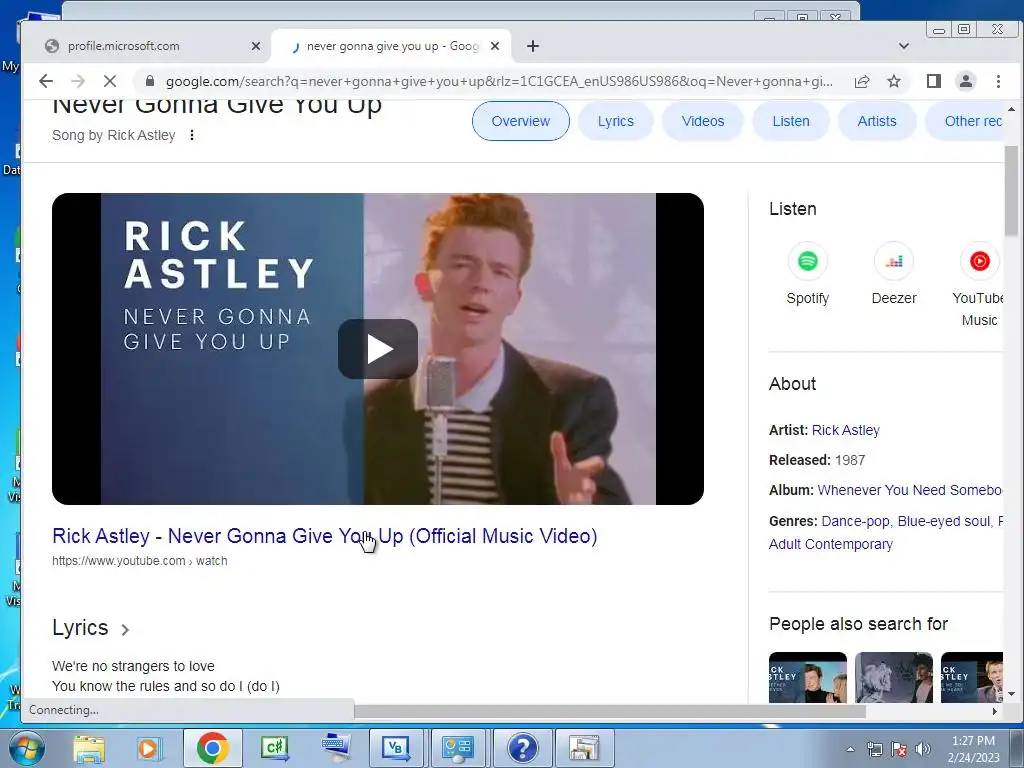Viewport: 1024px width, 768px height.
Task: Click the volume speaker tray icon
Action: [x=923, y=749]
